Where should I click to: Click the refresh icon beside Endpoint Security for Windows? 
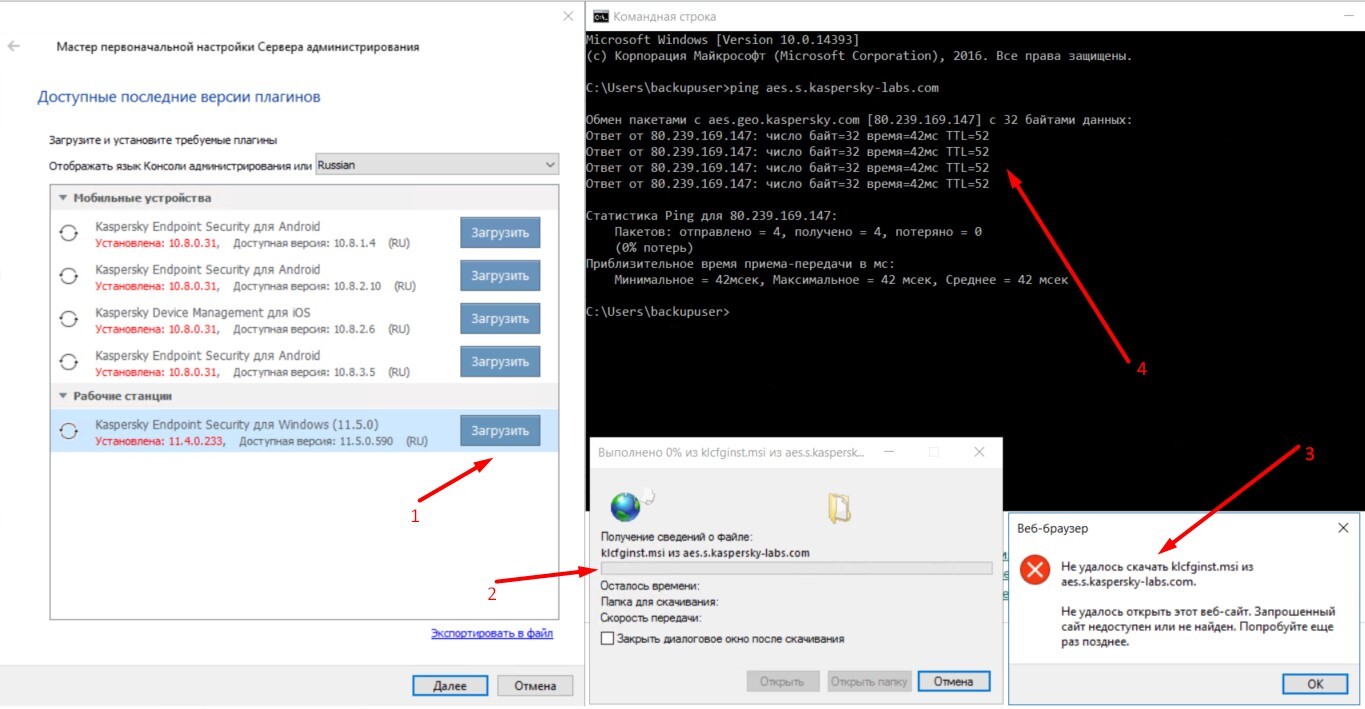[68, 431]
